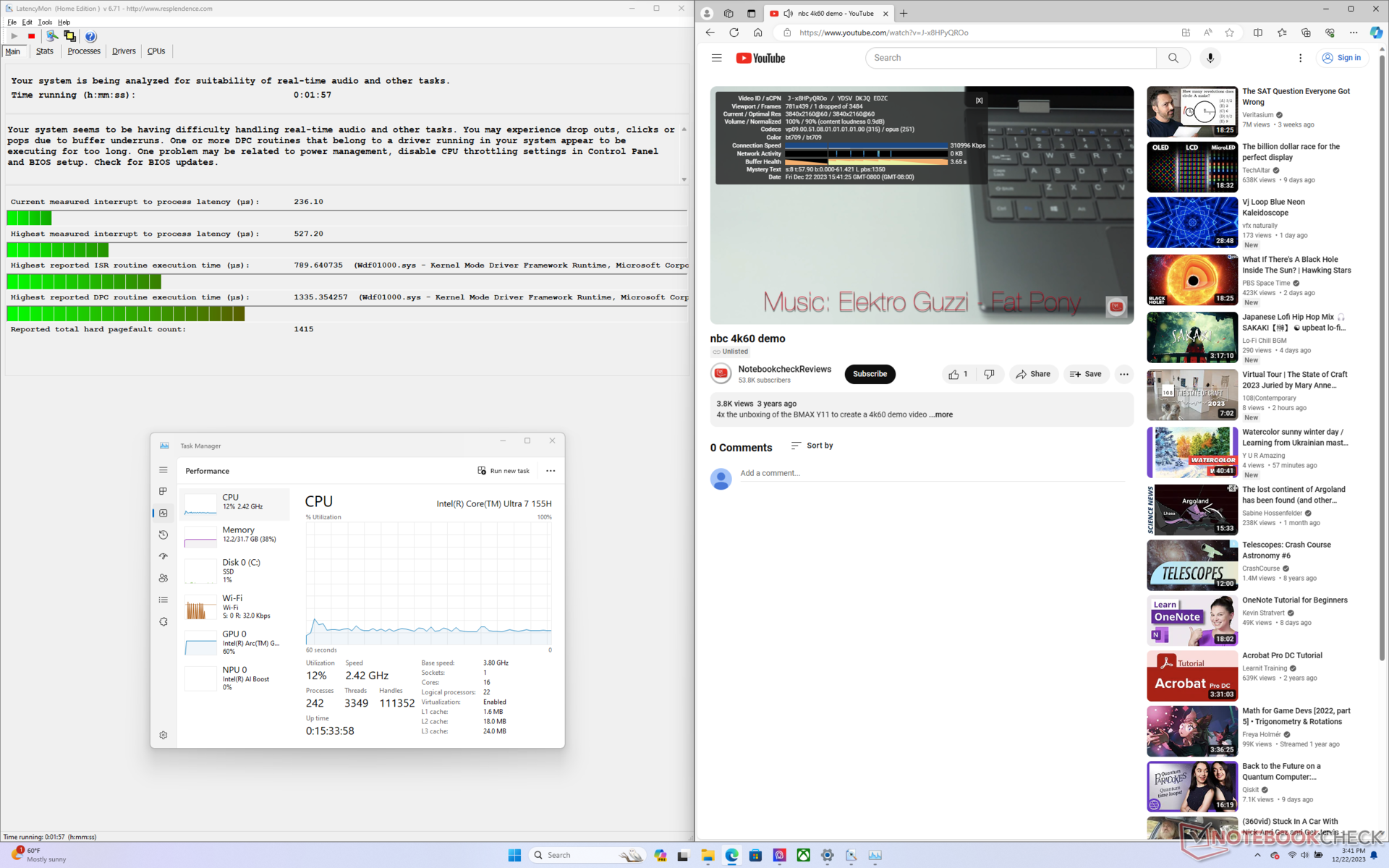Stop the LatencyMon monitor with red square
1389x868 pixels.
tap(31, 36)
